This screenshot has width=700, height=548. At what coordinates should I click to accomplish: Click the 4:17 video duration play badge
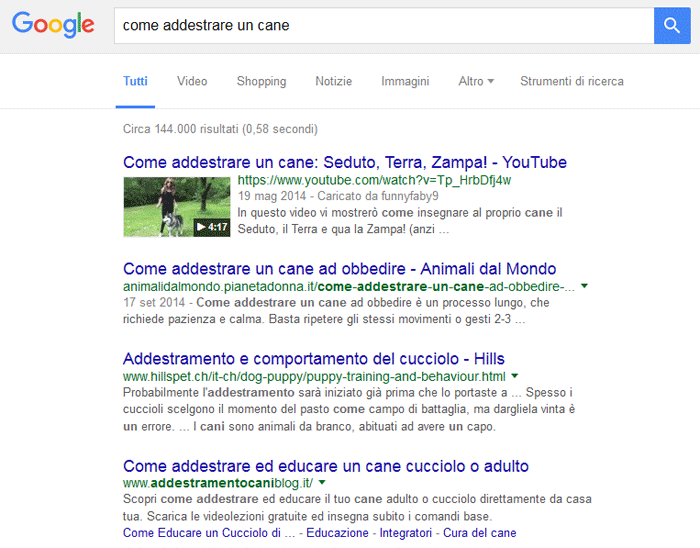(x=212, y=227)
